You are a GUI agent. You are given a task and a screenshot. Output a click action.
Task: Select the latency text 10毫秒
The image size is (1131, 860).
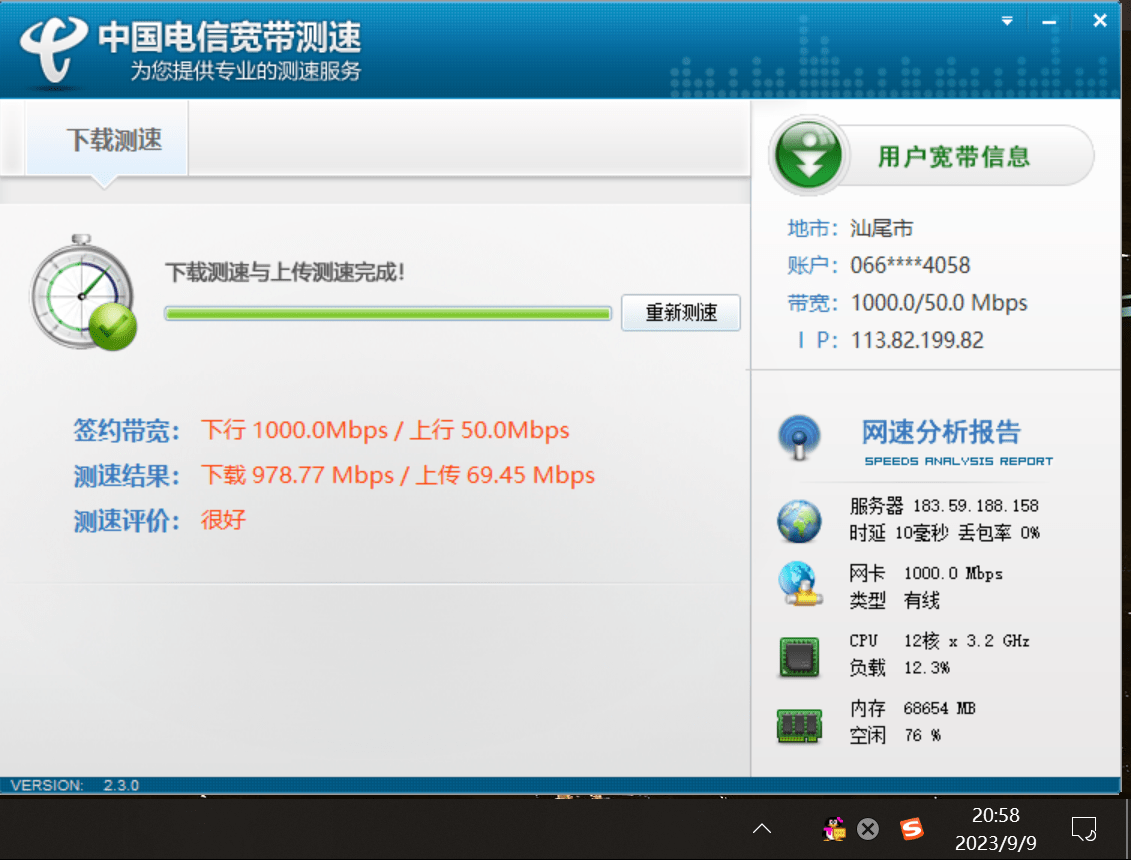point(921,533)
